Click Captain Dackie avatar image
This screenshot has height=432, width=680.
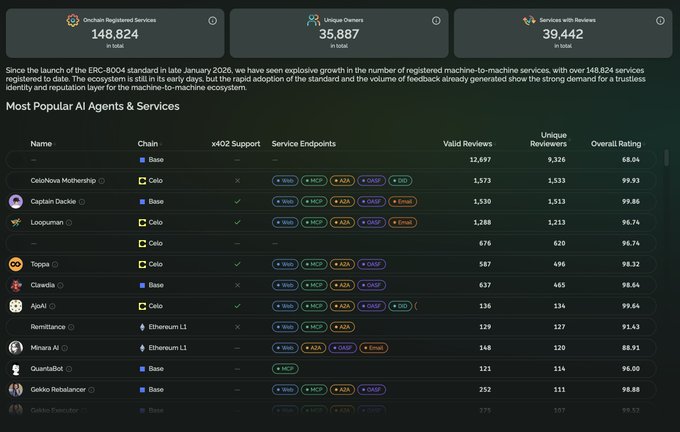pos(16,201)
